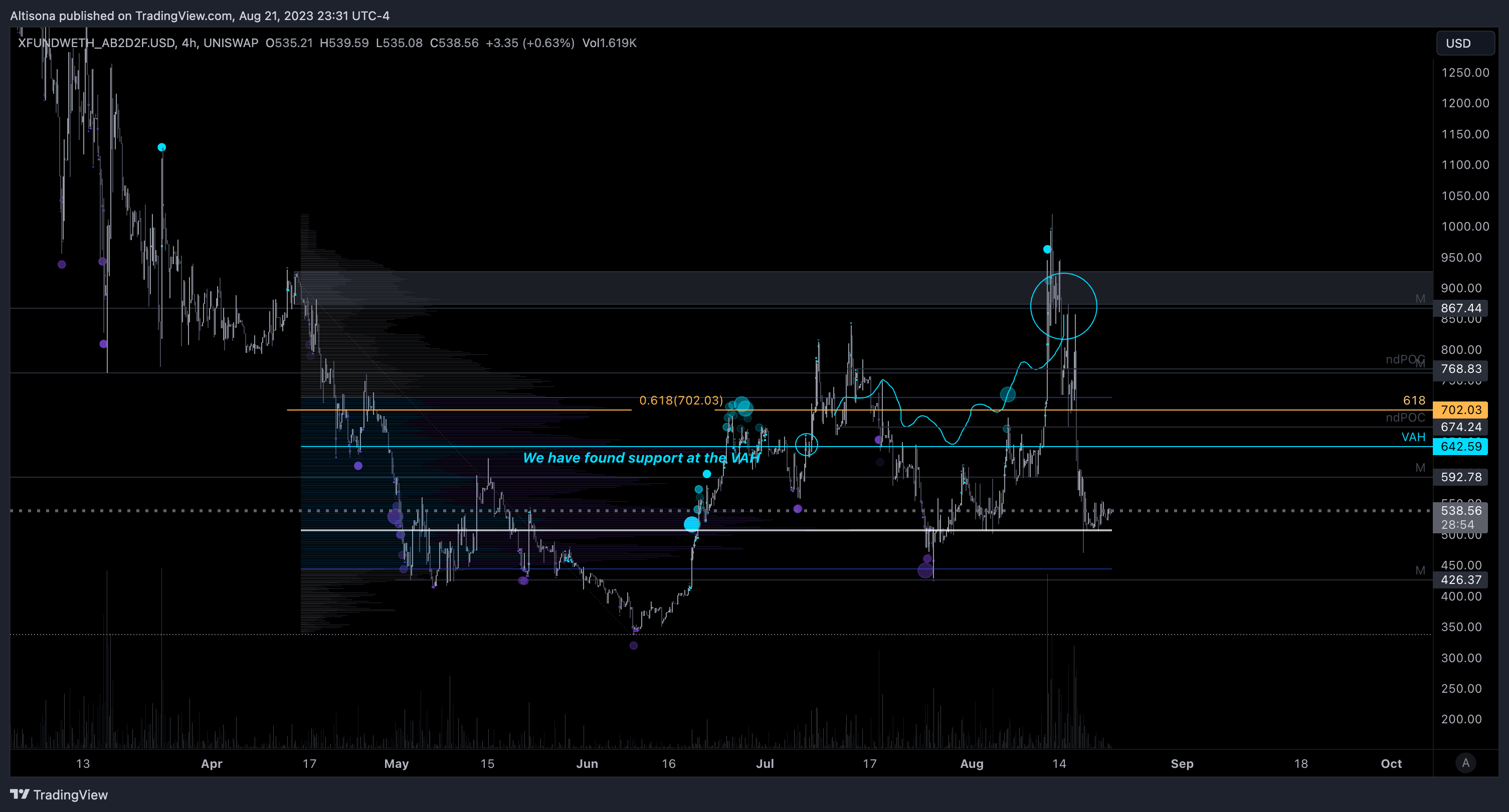This screenshot has width=1509, height=812.
Task: Click the 300.00 price axis label
Action: (x=1461, y=658)
